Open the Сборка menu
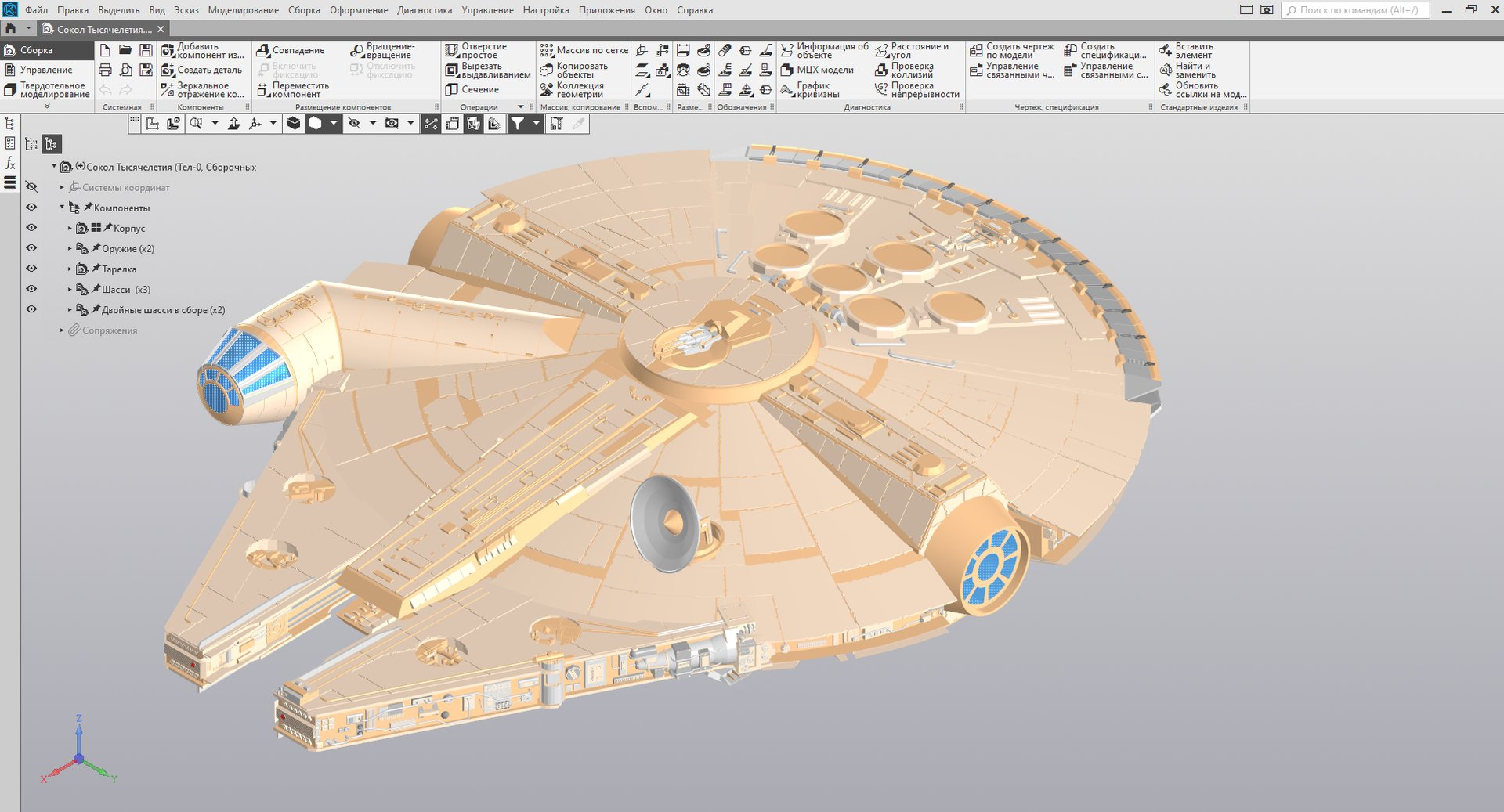 [304, 10]
